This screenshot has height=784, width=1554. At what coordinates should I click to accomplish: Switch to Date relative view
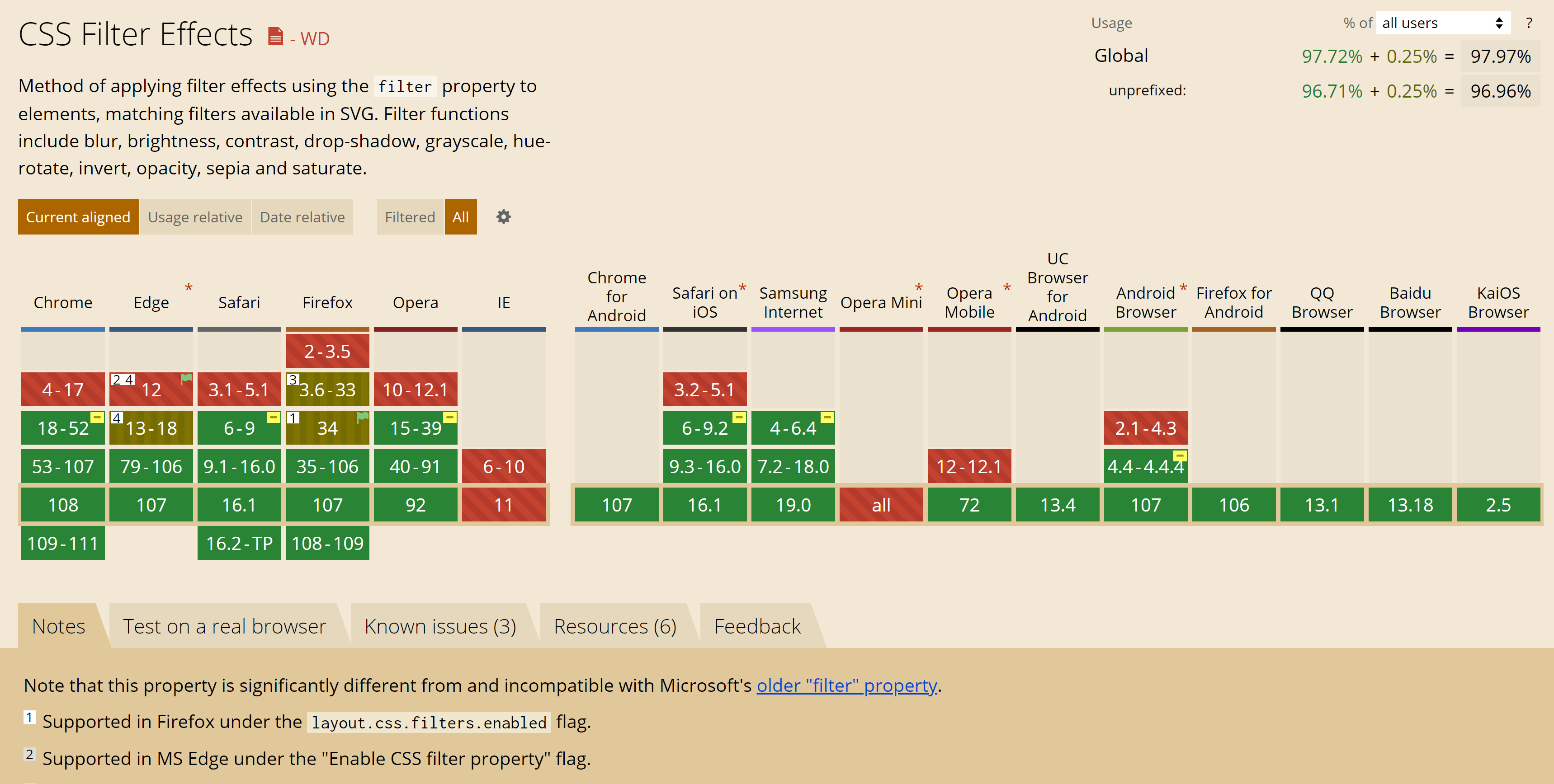pos(302,217)
